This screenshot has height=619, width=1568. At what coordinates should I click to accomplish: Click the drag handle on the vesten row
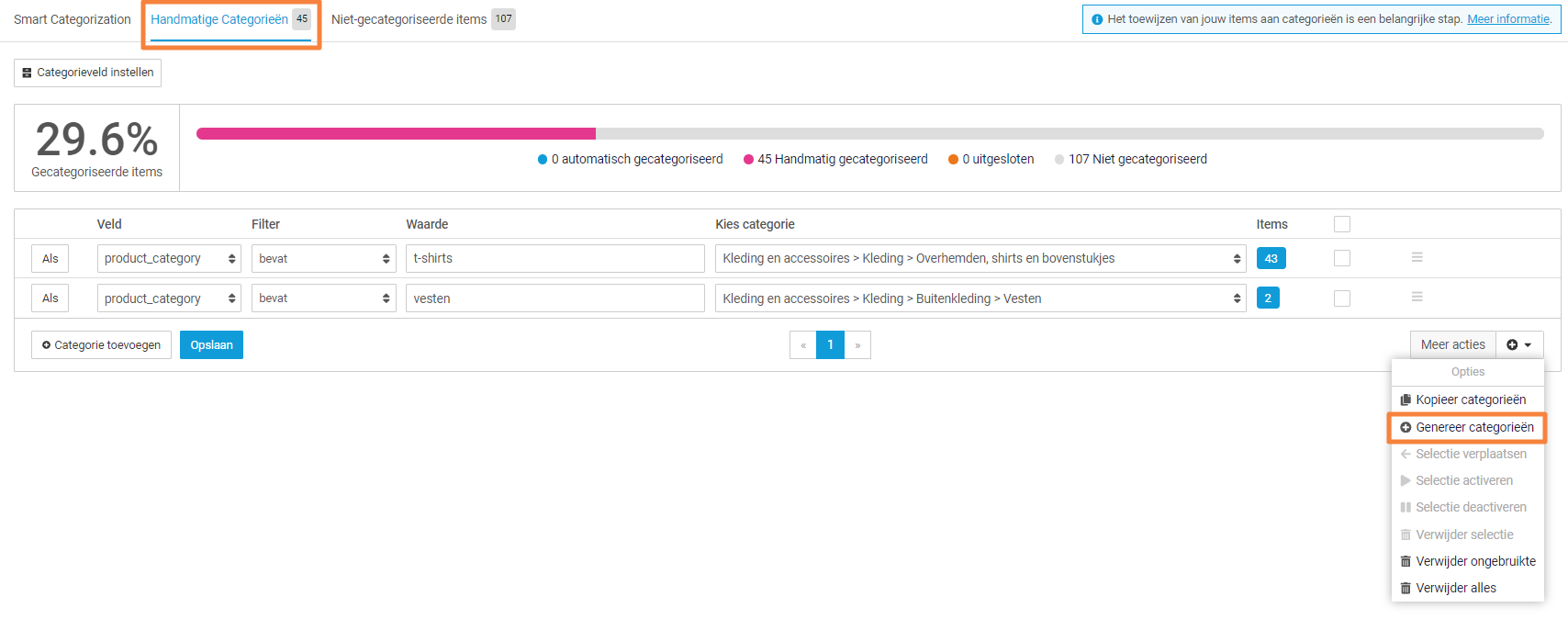coord(1417,298)
